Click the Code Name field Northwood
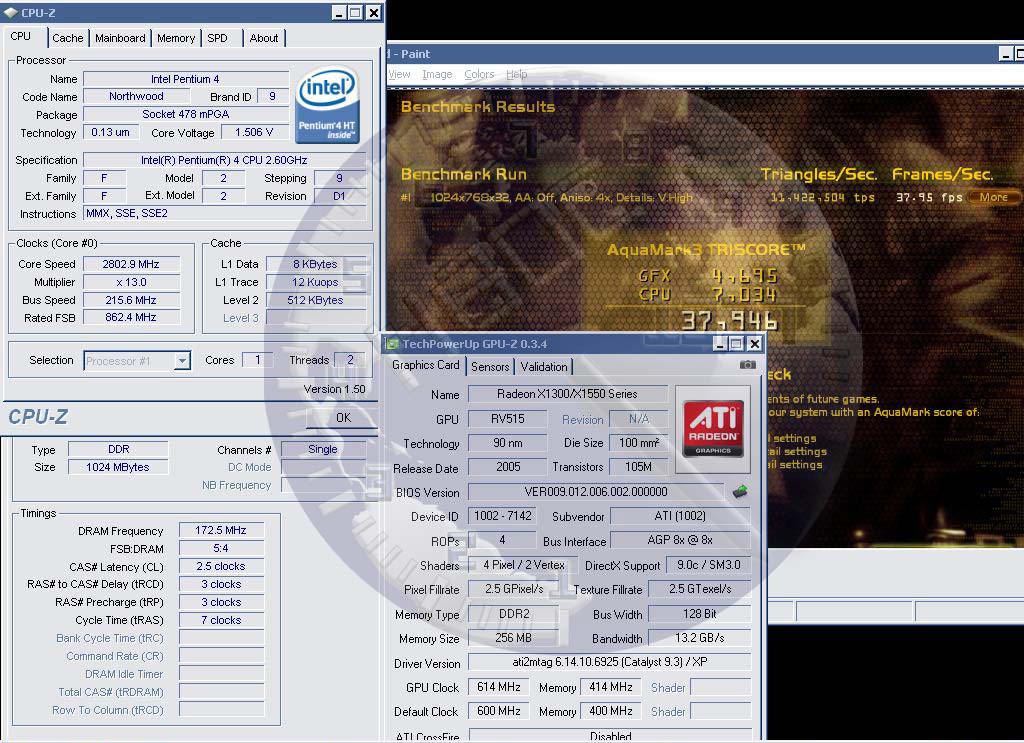The width and height of the screenshot is (1024, 743). (x=136, y=96)
